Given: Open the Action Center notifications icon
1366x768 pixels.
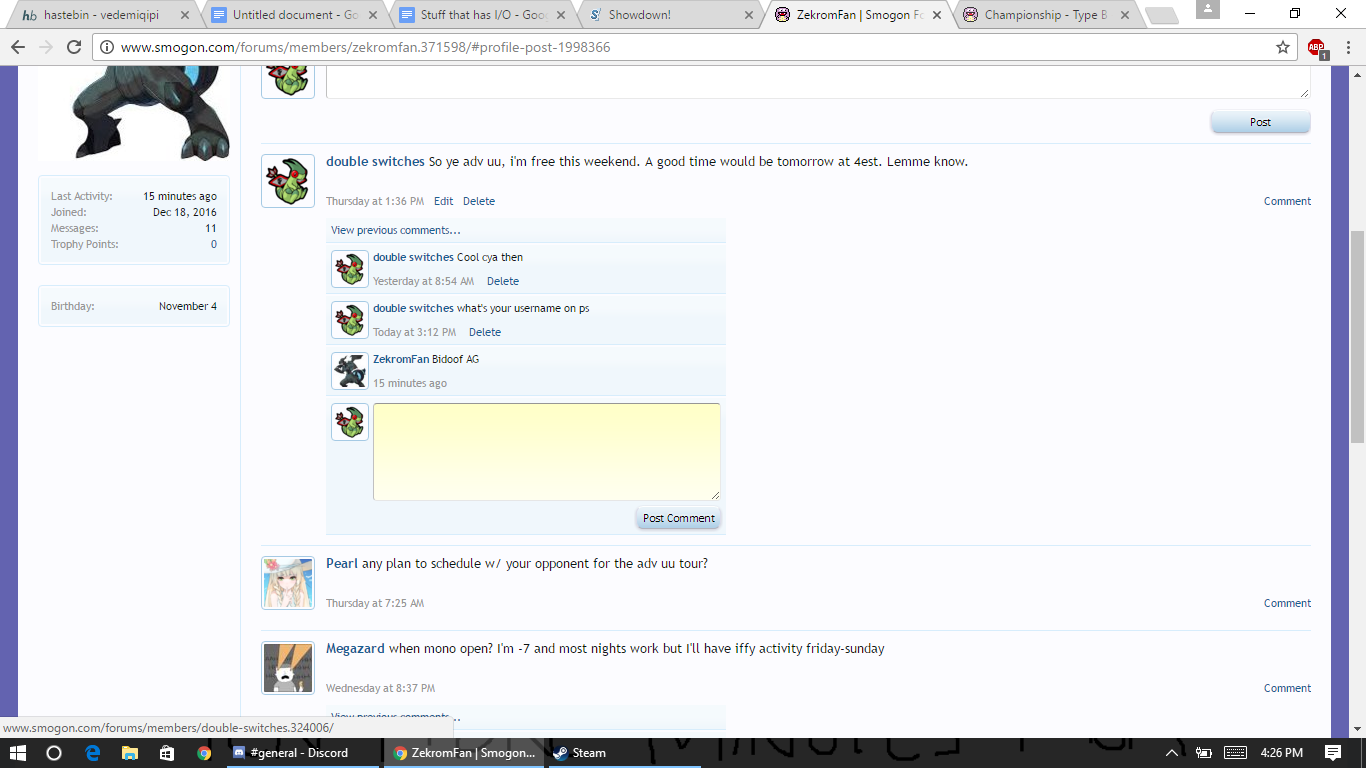Looking at the screenshot, I should coord(1332,753).
